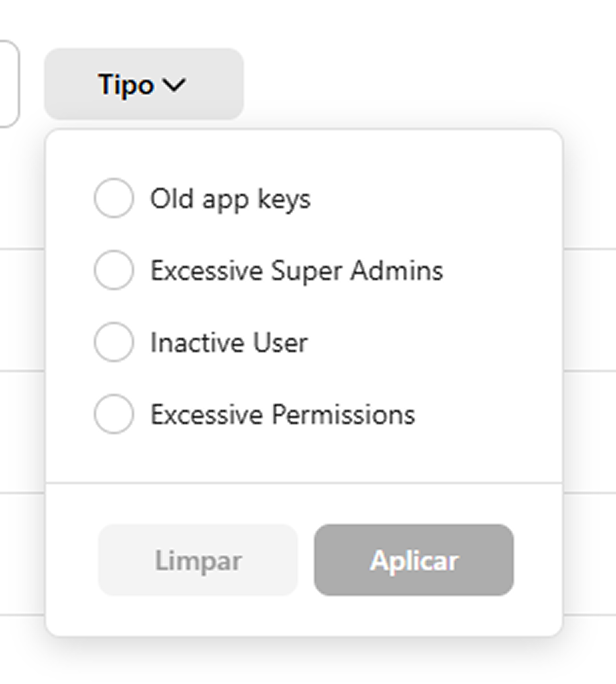Click blank area below the filter popup
The image size is (616, 684).
pyautogui.click(x=305, y=661)
